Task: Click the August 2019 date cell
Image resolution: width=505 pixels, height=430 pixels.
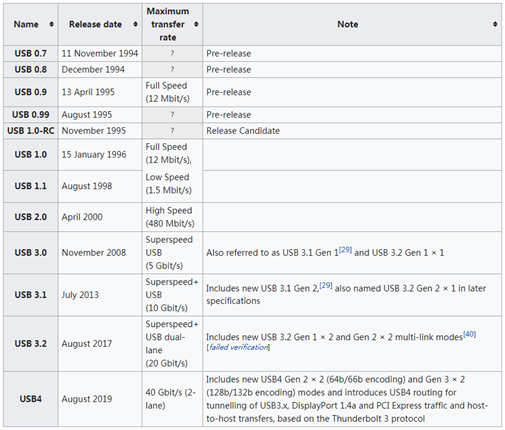Action: 100,399
